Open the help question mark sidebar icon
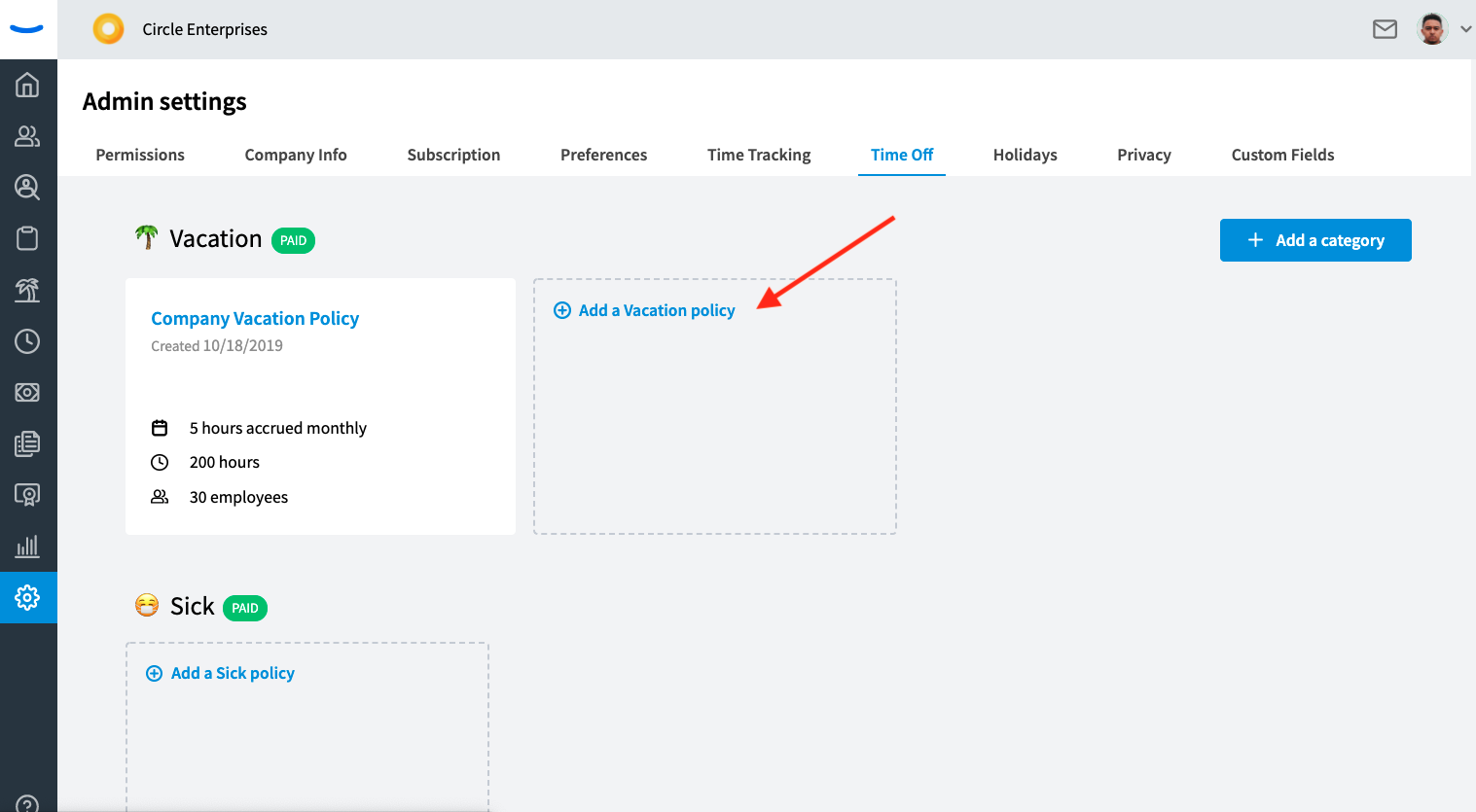The width and height of the screenshot is (1476, 812). [27, 804]
